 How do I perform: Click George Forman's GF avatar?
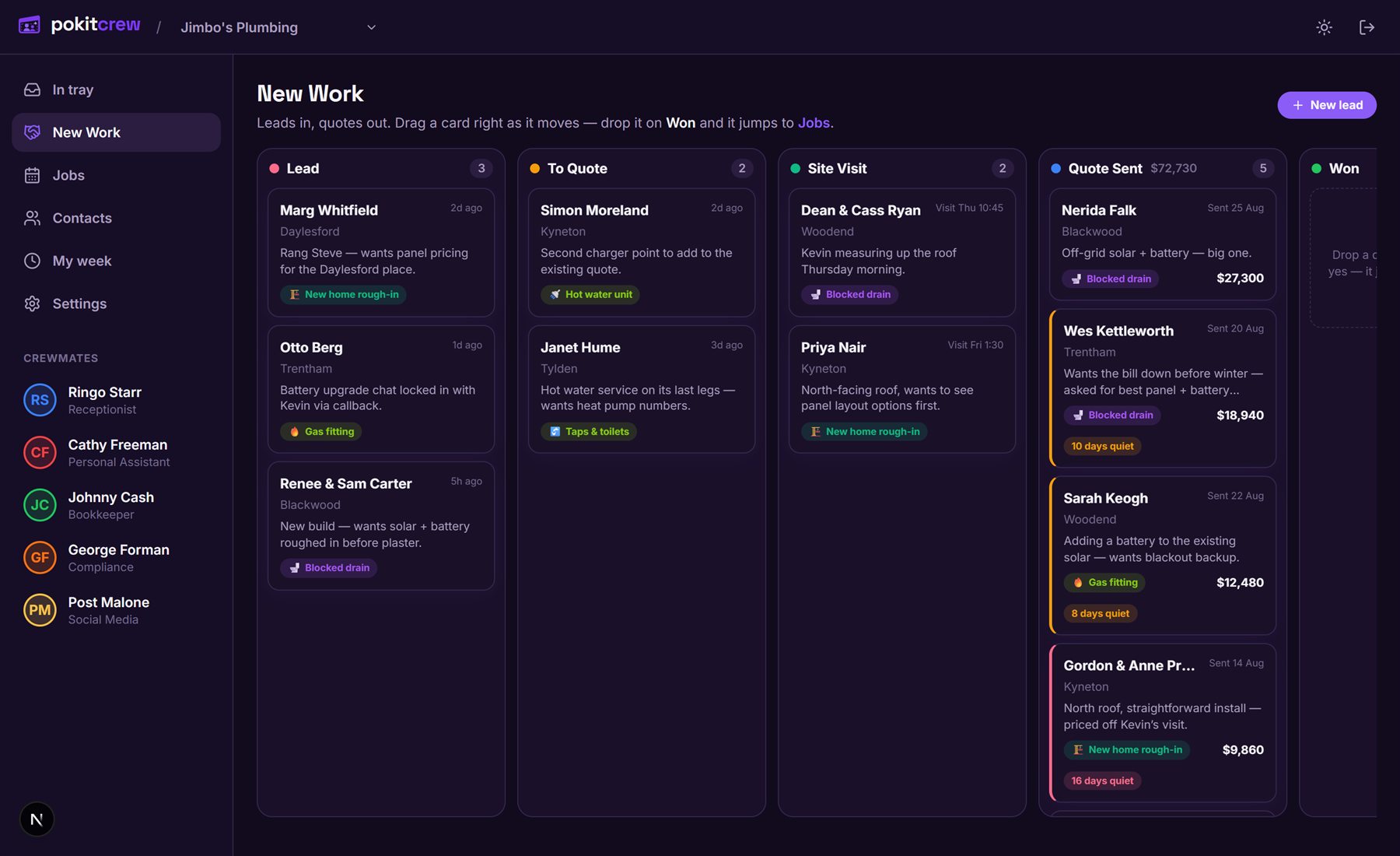(40, 557)
